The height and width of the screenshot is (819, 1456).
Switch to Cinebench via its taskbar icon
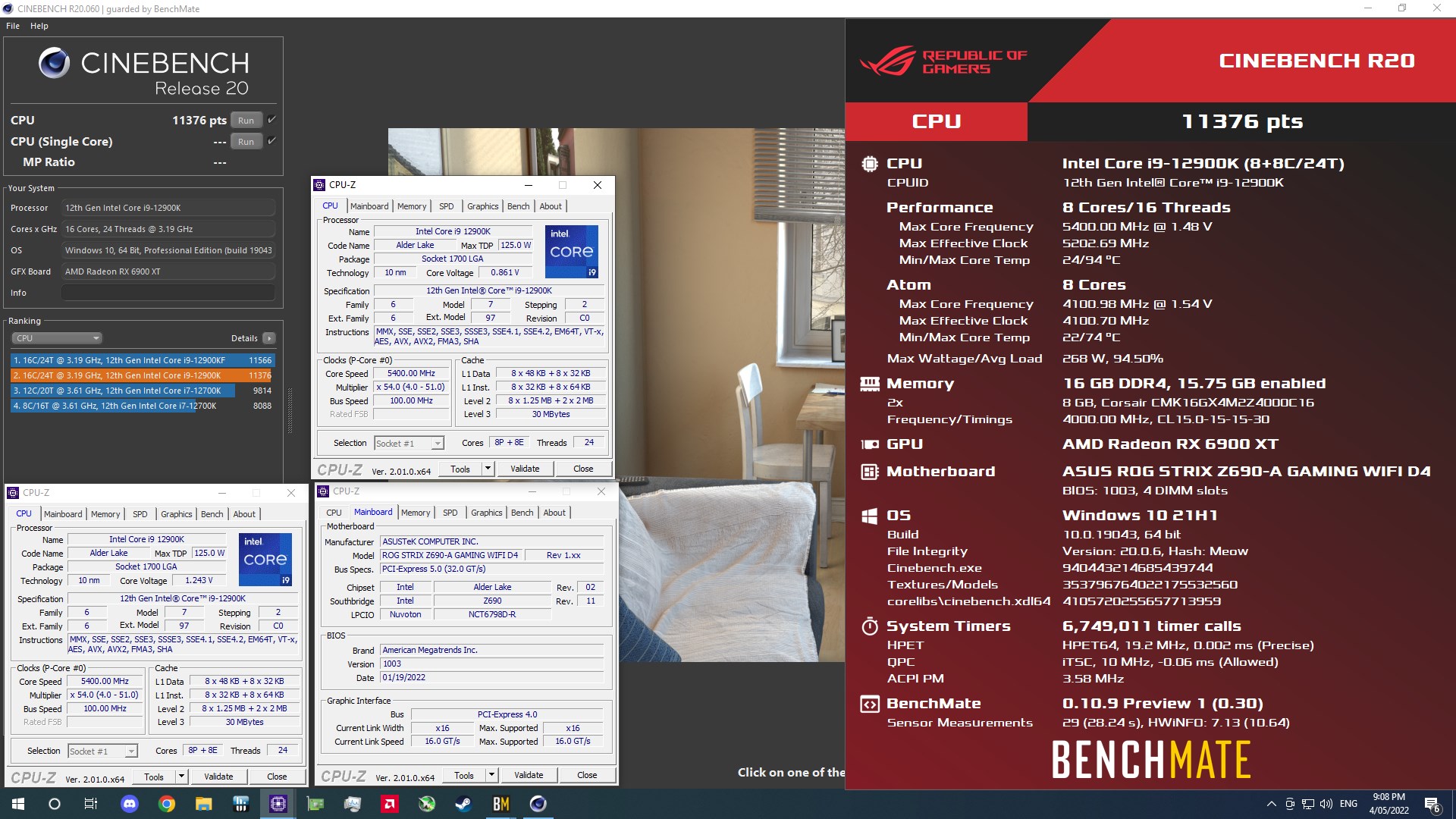coord(538,804)
